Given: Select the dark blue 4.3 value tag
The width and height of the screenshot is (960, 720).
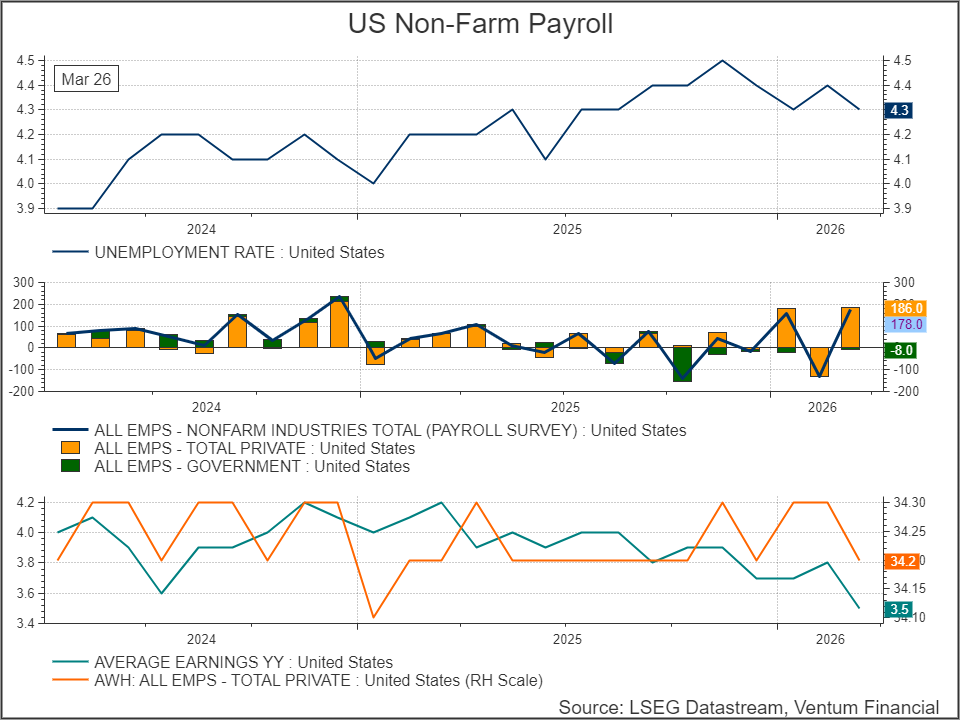Looking at the screenshot, I should click(898, 111).
